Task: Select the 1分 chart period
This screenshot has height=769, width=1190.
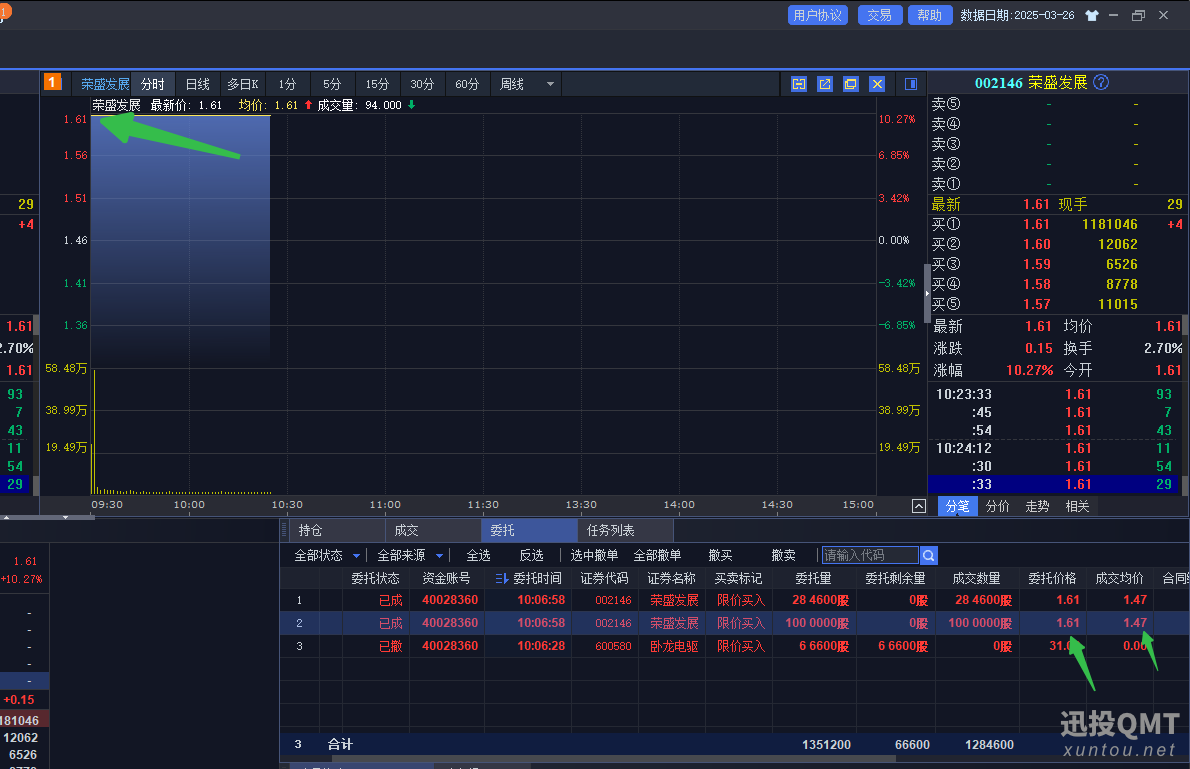Action: (x=287, y=84)
